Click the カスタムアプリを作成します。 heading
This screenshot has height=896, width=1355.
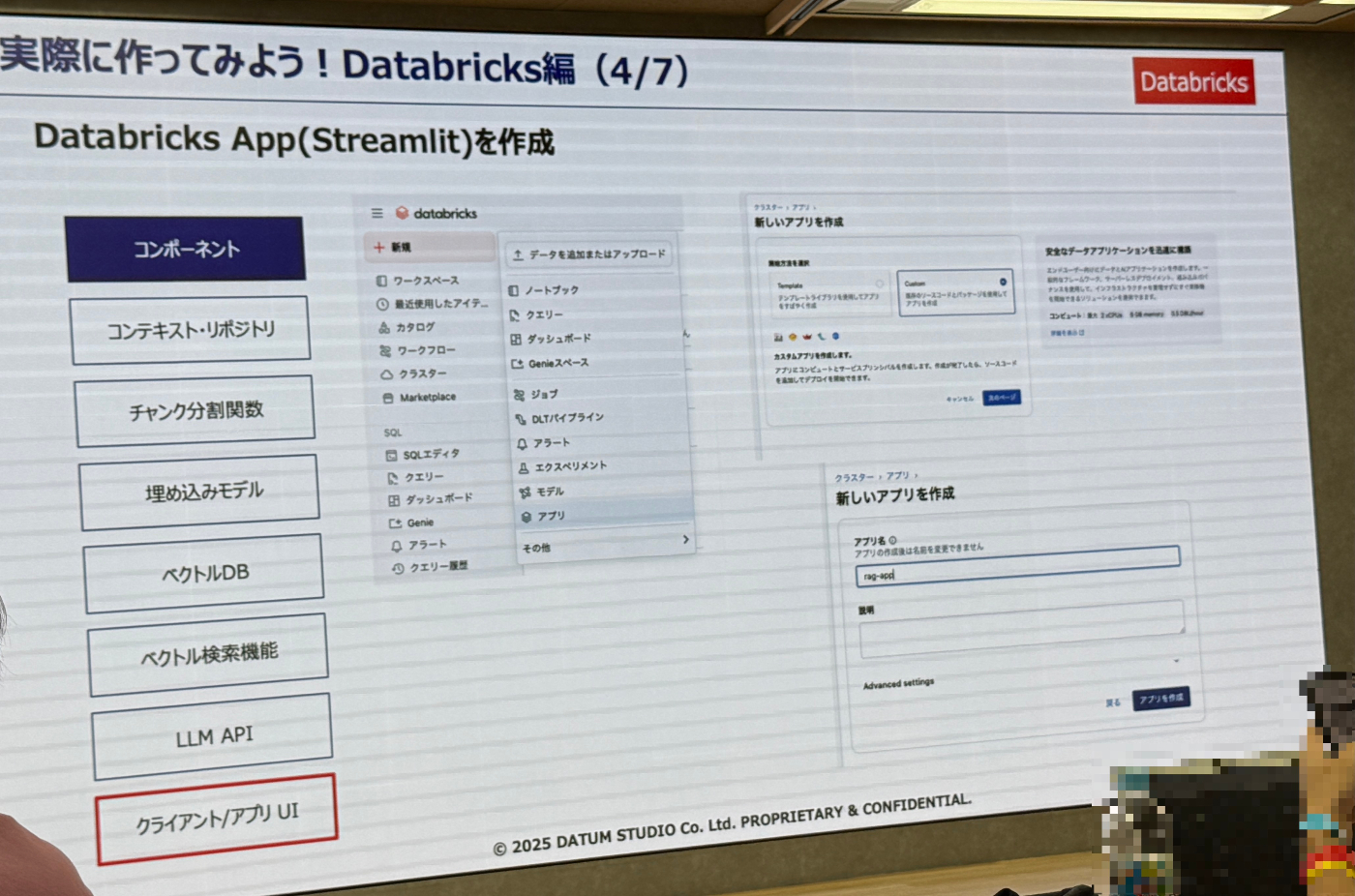coord(813,355)
